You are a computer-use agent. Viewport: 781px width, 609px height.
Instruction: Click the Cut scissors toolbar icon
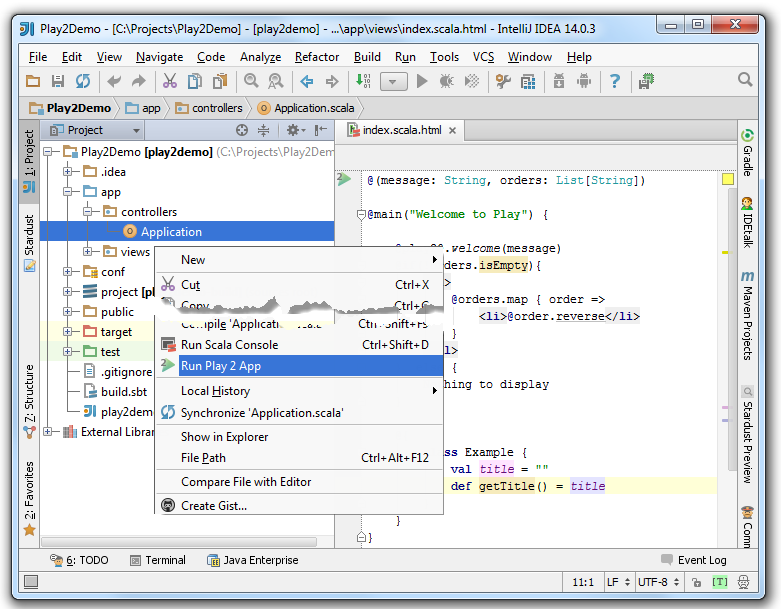[x=169, y=81]
